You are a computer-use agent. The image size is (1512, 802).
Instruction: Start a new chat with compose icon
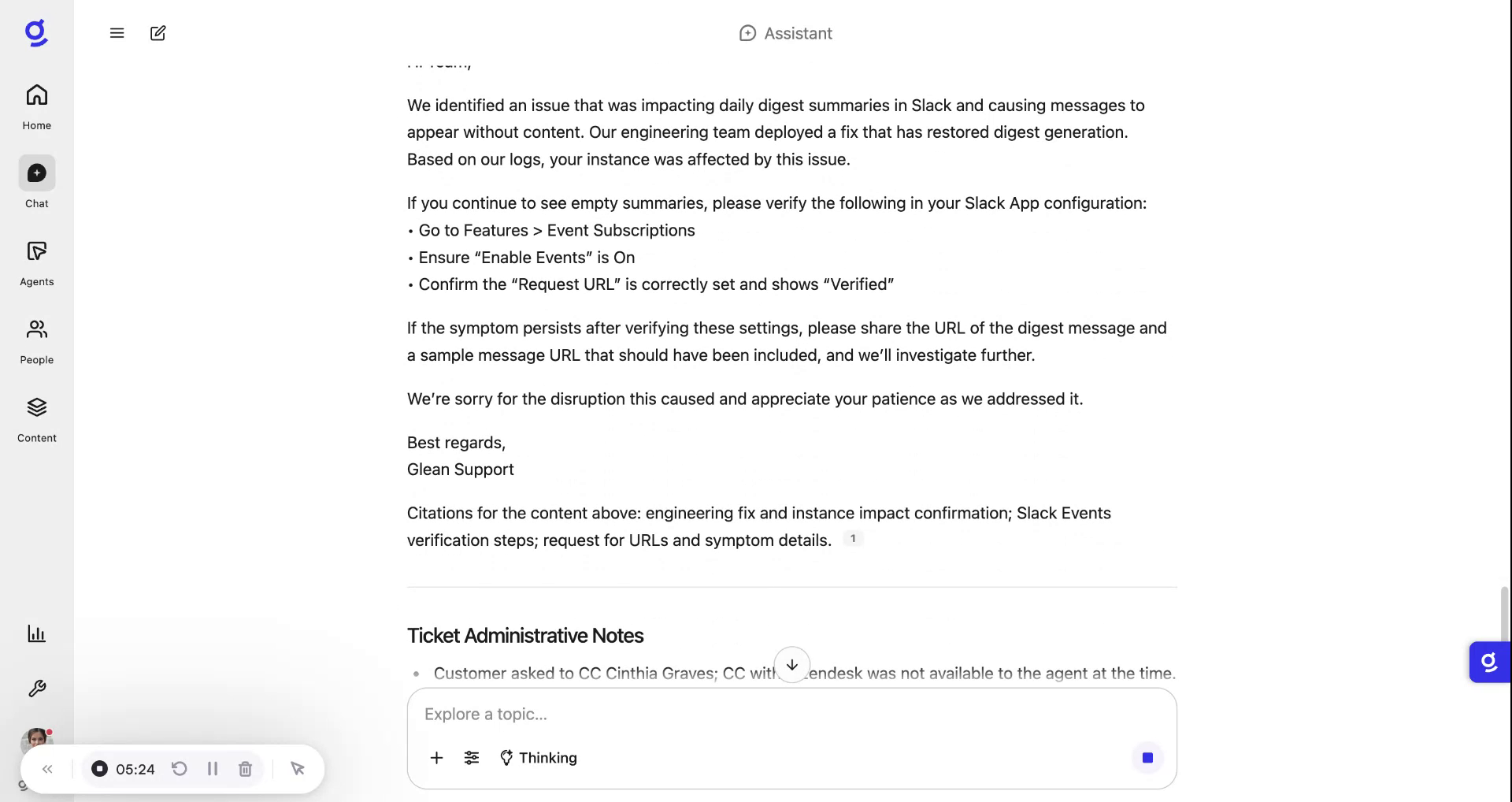pos(158,33)
